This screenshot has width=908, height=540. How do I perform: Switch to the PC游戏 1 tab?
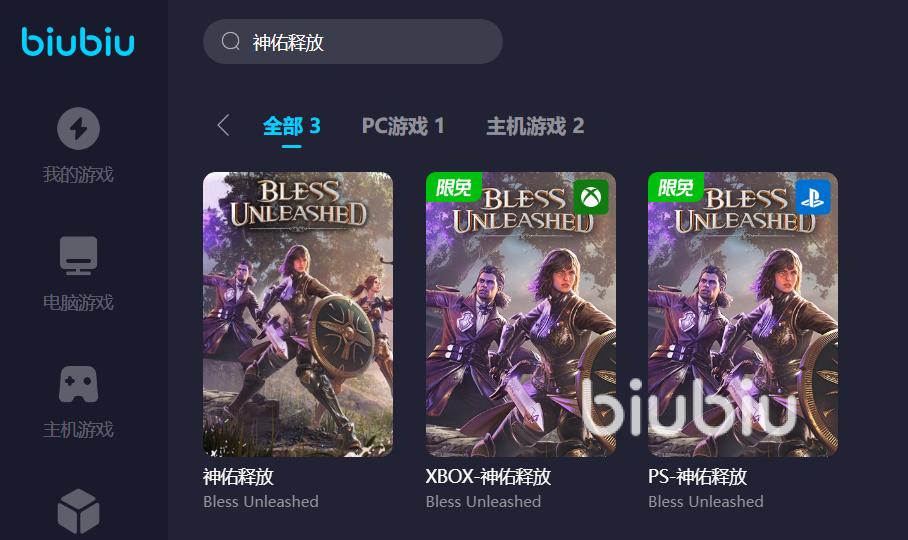pos(403,126)
